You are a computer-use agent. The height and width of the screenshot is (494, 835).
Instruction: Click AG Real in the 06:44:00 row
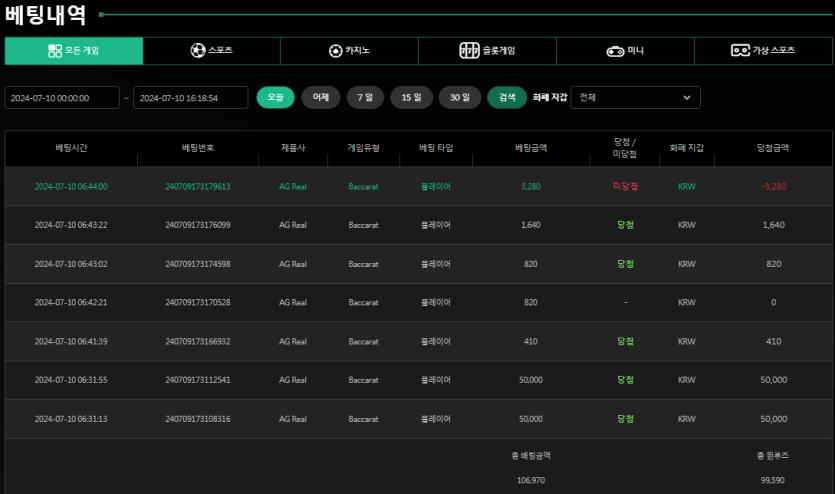(293, 187)
